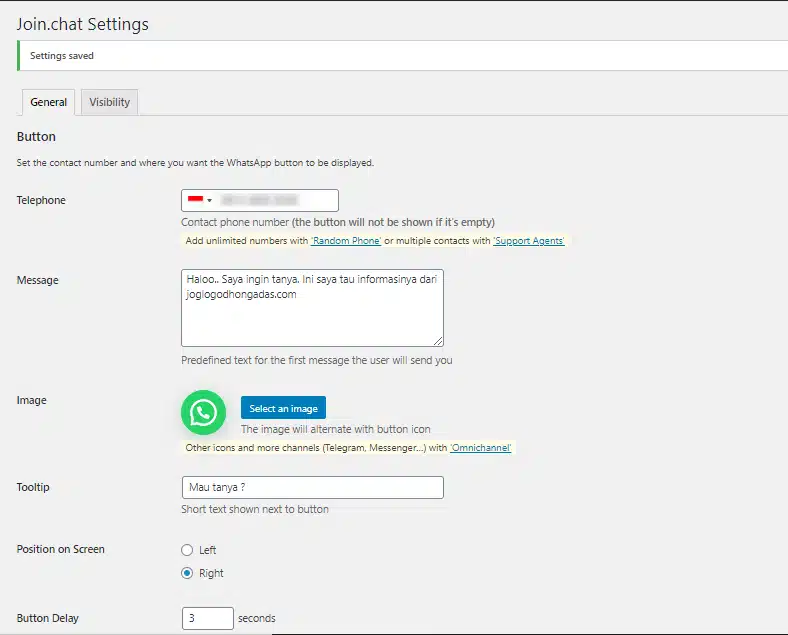Click the Indonesian flag icon
The height and width of the screenshot is (635, 788).
[x=195, y=199]
